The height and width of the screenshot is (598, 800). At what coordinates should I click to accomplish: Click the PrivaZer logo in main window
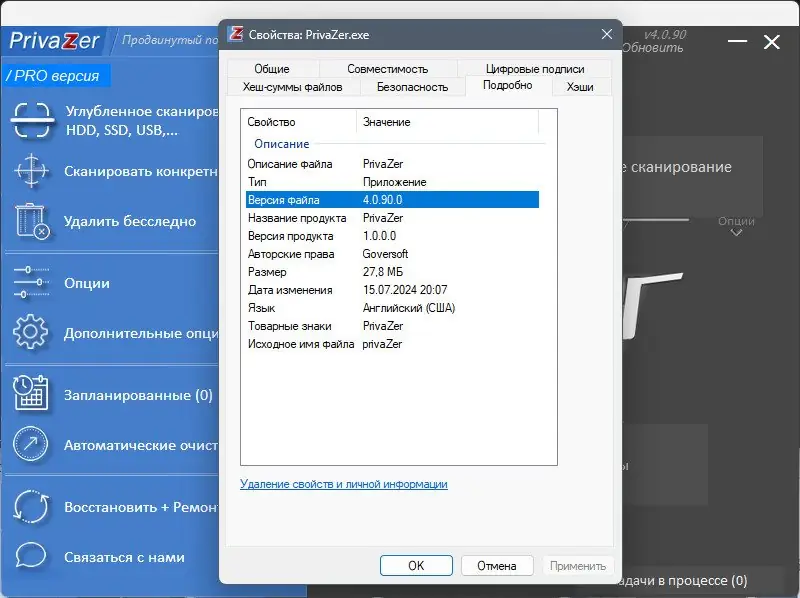coord(54,40)
